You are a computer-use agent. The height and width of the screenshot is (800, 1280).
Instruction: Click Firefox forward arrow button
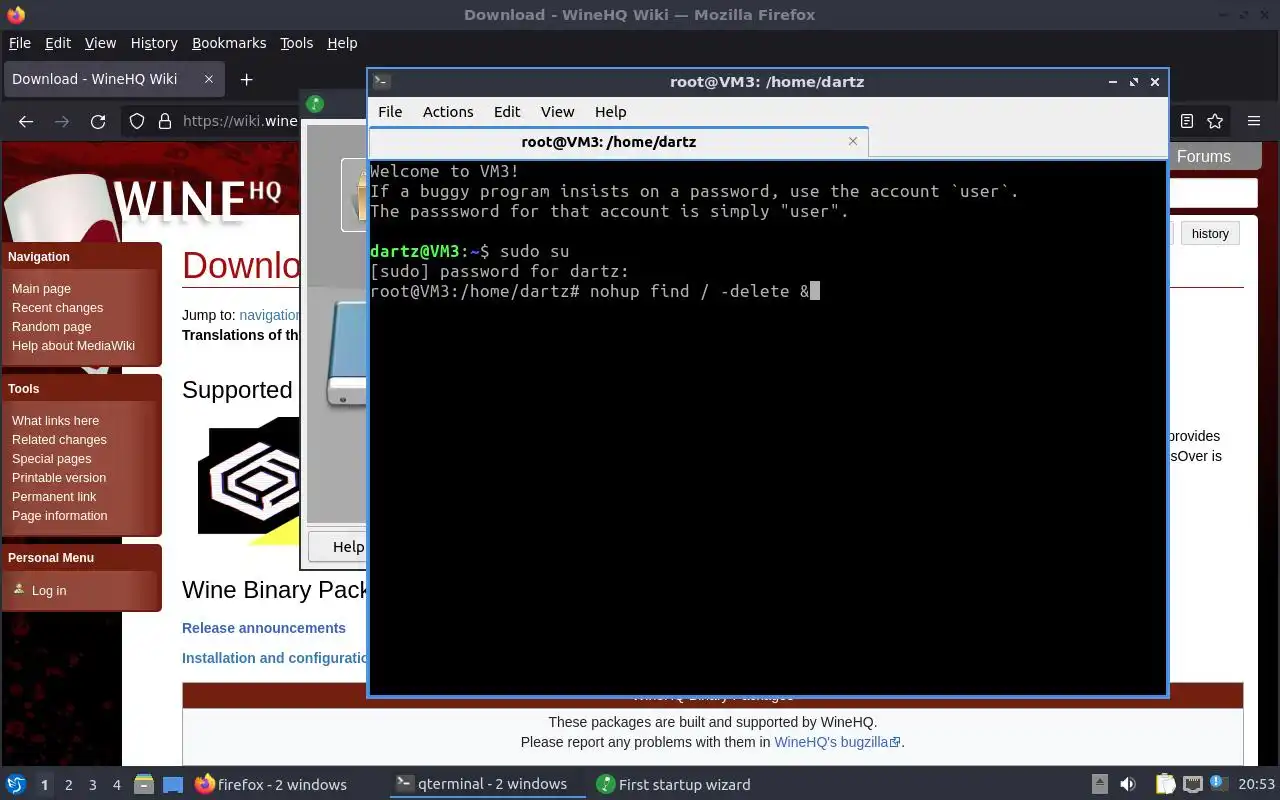pyautogui.click(x=62, y=121)
